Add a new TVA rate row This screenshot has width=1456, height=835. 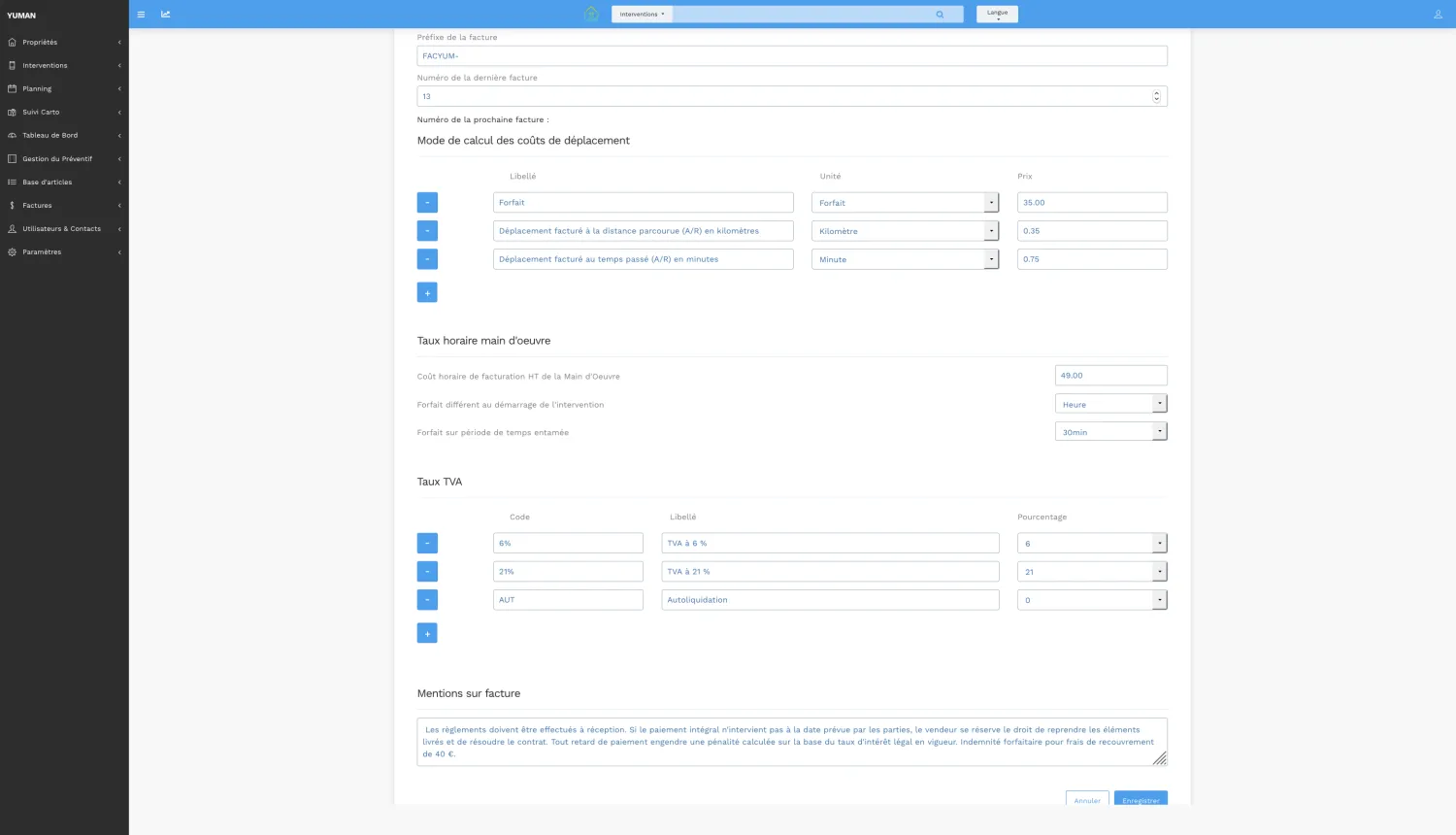click(x=427, y=633)
